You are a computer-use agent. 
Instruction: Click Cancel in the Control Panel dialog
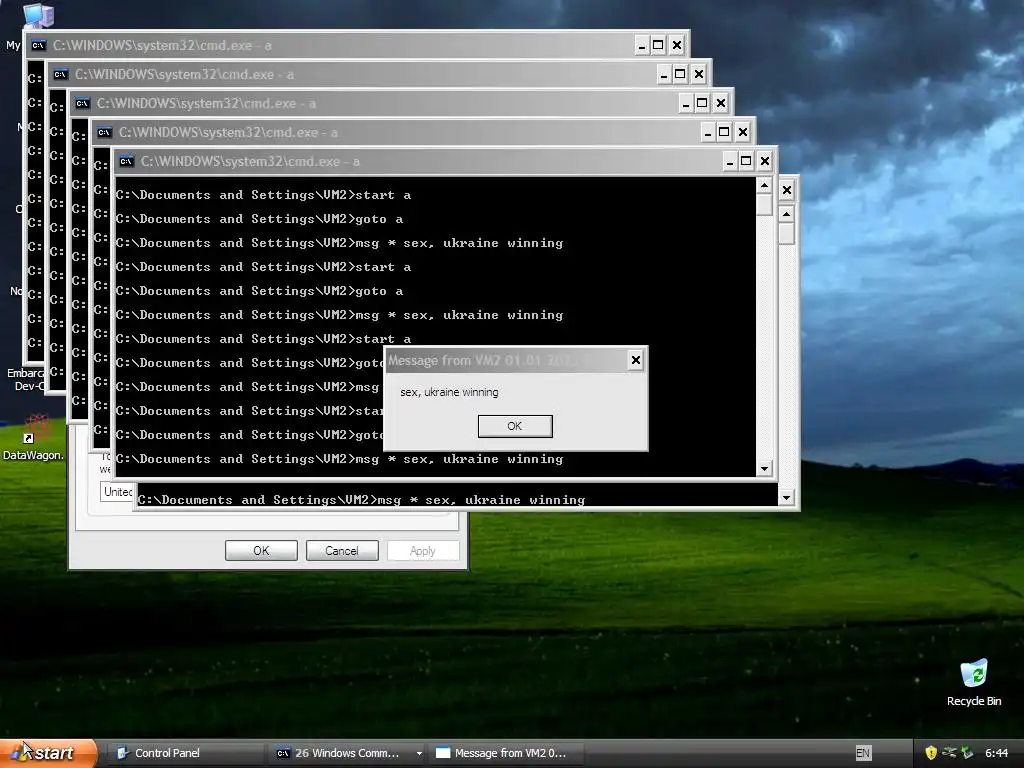pos(342,551)
